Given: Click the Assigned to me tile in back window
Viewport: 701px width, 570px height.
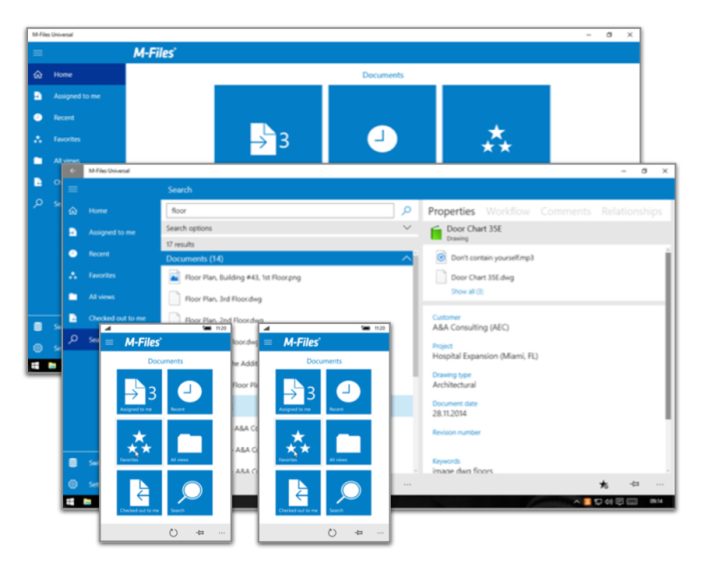Looking at the screenshot, I should tap(268, 124).
